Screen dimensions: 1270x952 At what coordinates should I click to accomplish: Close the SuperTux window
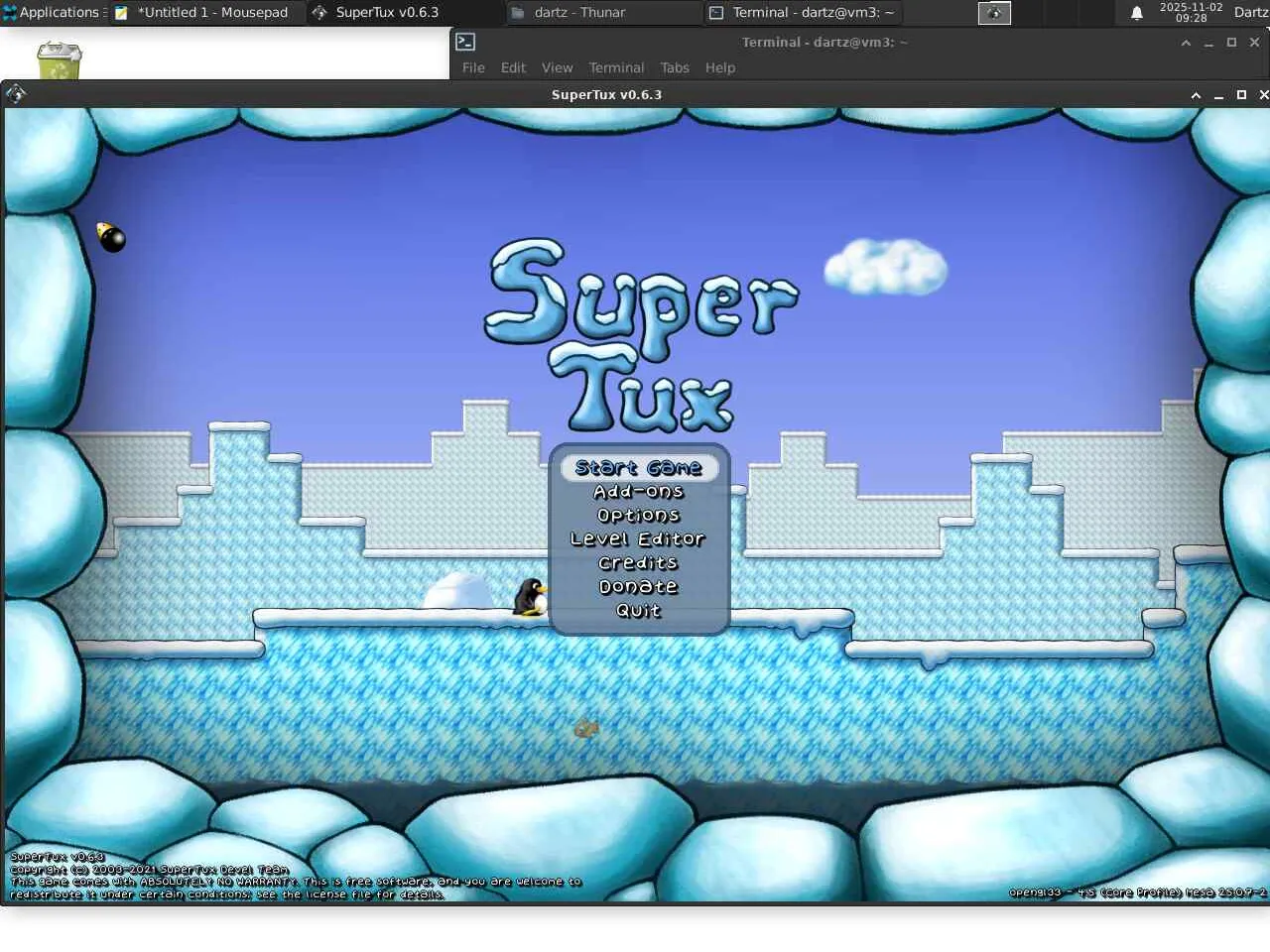[x=1263, y=95]
